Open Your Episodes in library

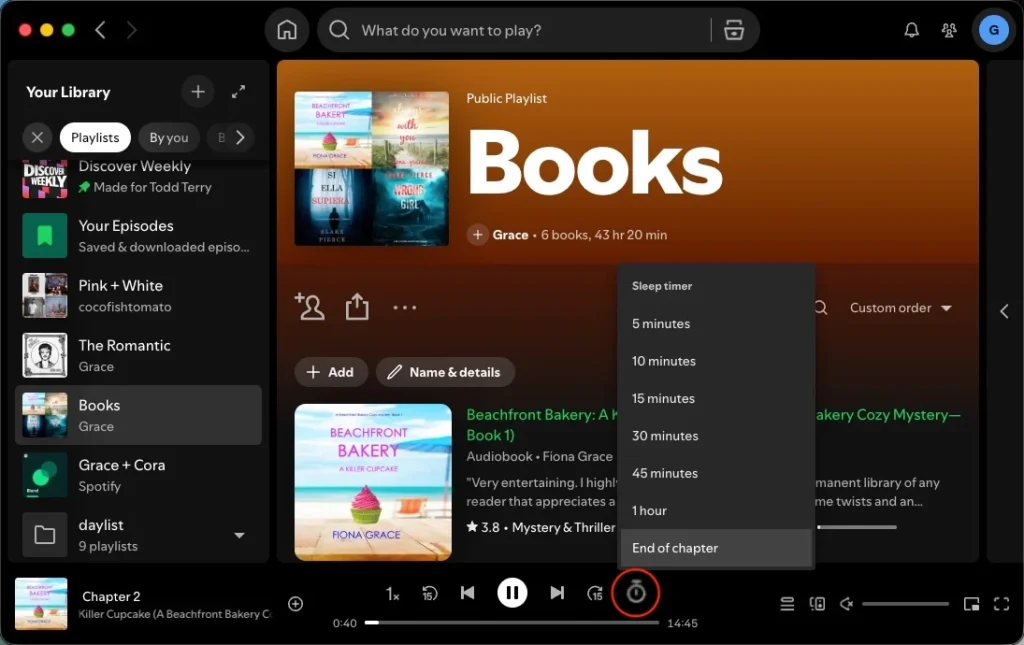138,236
